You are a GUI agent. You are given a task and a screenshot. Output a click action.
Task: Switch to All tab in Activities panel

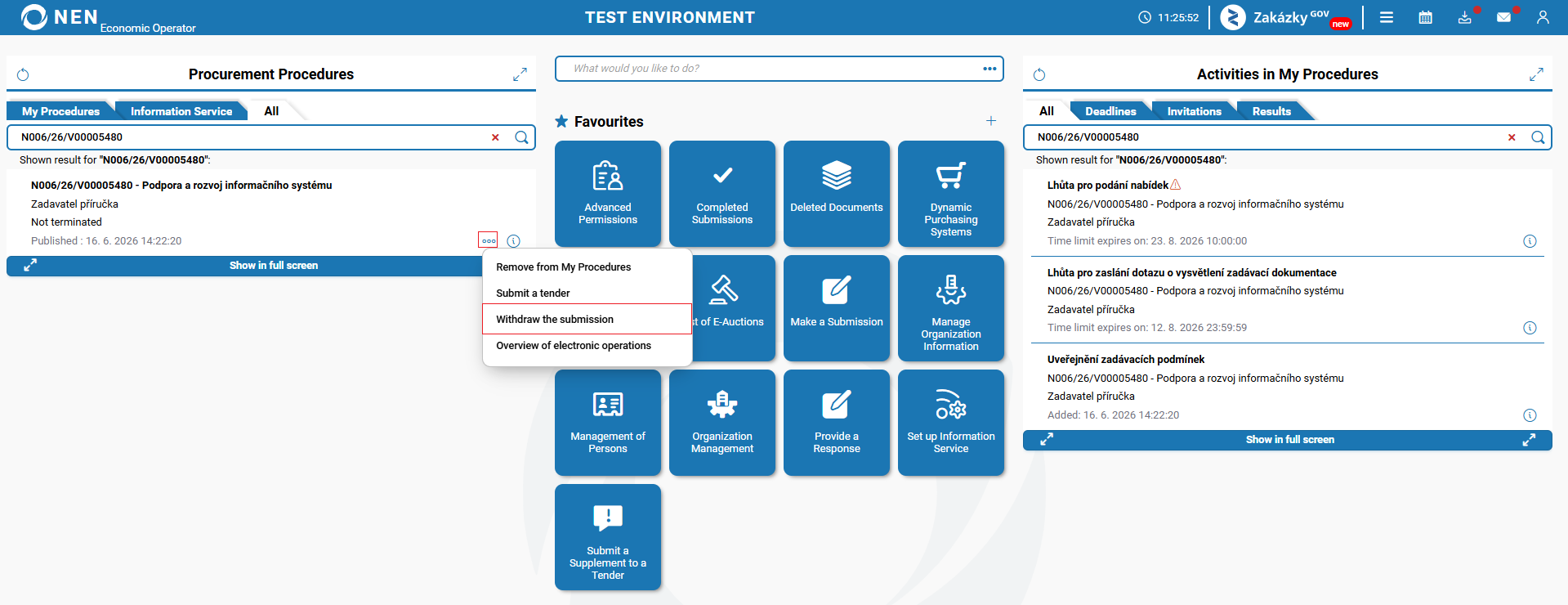(1047, 111)
